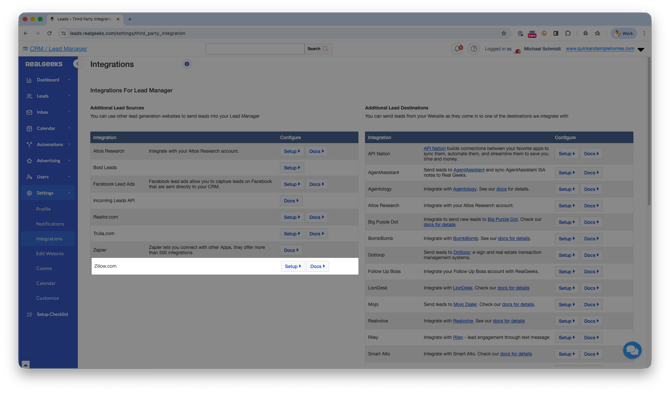The width and height of the screenshot is (670, 393).
Task: Open Docs for Trulia.com
Action: pos(317,234)
